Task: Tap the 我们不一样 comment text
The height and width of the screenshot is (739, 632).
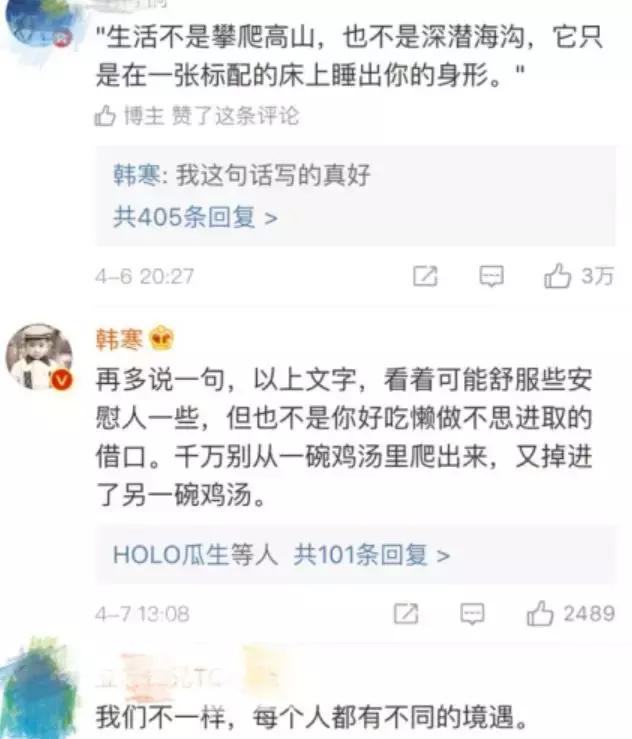Action: pos(312,717)
